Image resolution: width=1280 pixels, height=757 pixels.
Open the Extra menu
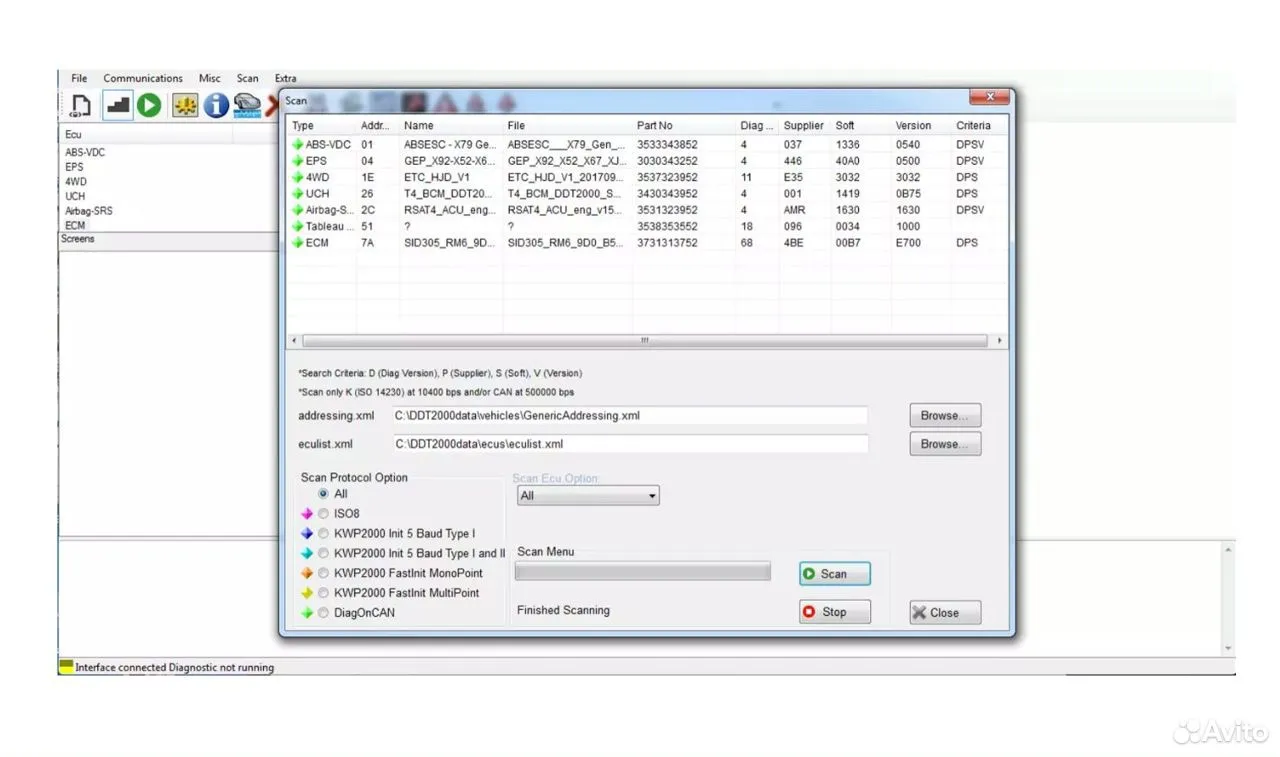[x=286, y=78]
